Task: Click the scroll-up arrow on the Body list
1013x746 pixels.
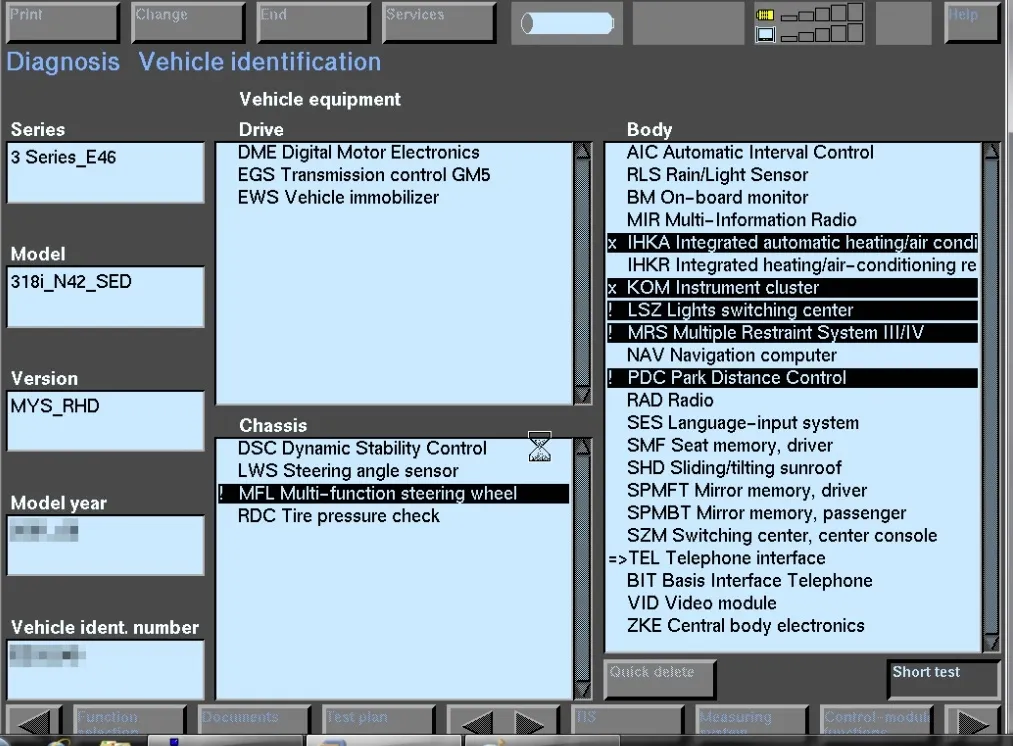Action: click(990, 150)
